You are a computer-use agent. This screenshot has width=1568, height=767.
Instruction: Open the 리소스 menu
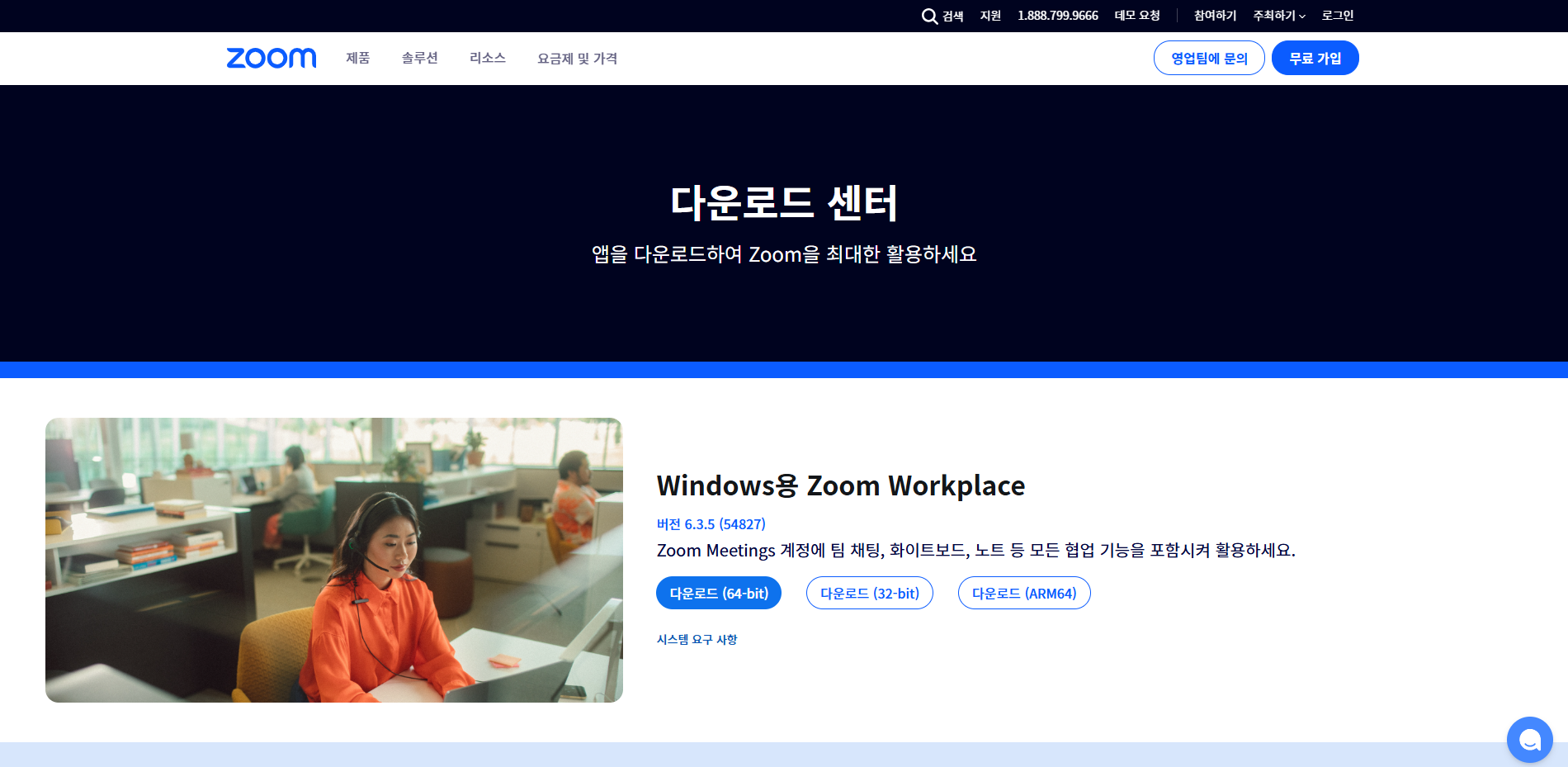(487, 58)
